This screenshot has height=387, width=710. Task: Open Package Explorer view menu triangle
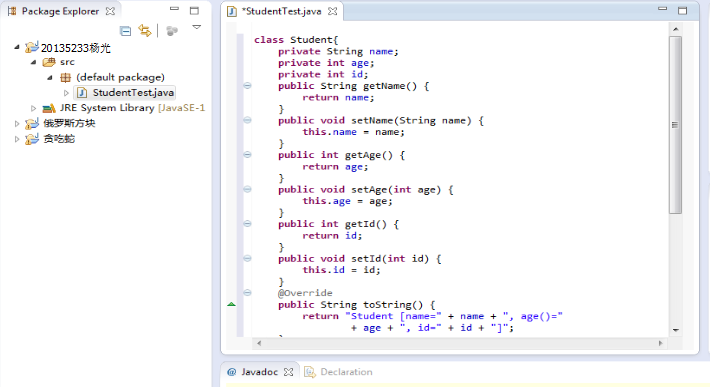coord(197,27)
